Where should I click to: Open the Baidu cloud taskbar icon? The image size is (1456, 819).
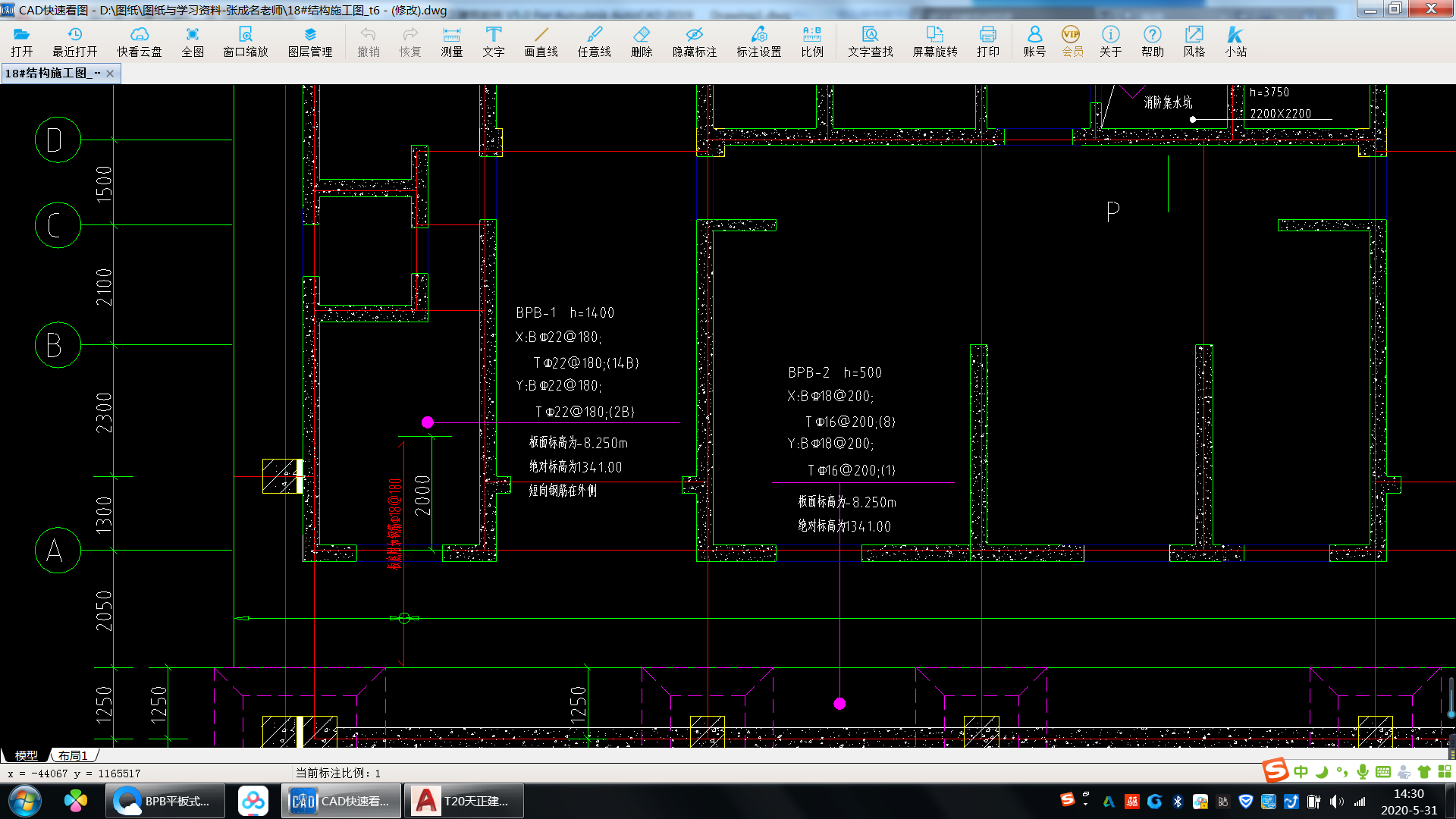click(253, 801)
